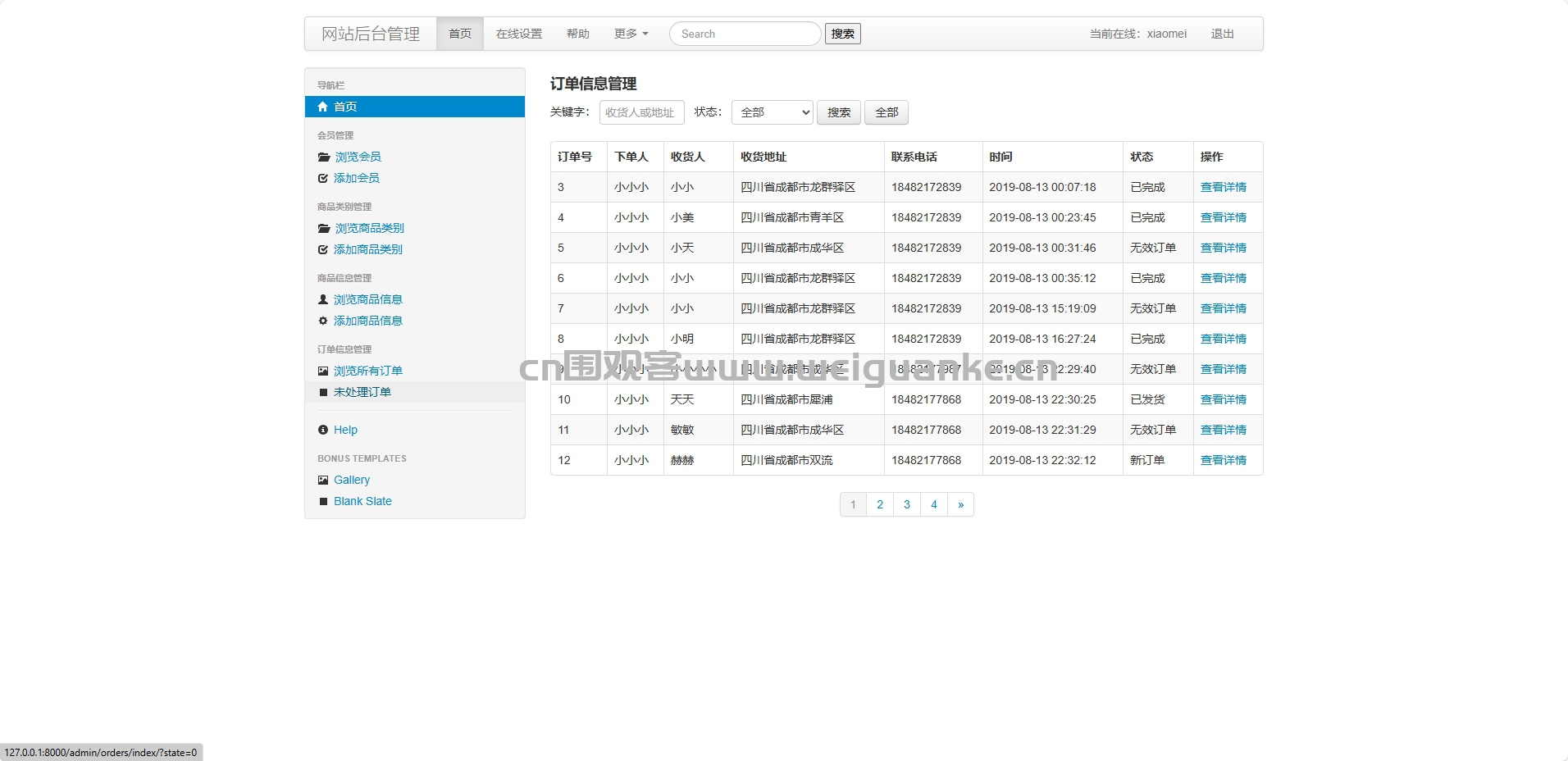View details of order 7
The image size is (1568, 761).
click(1224, 308)
